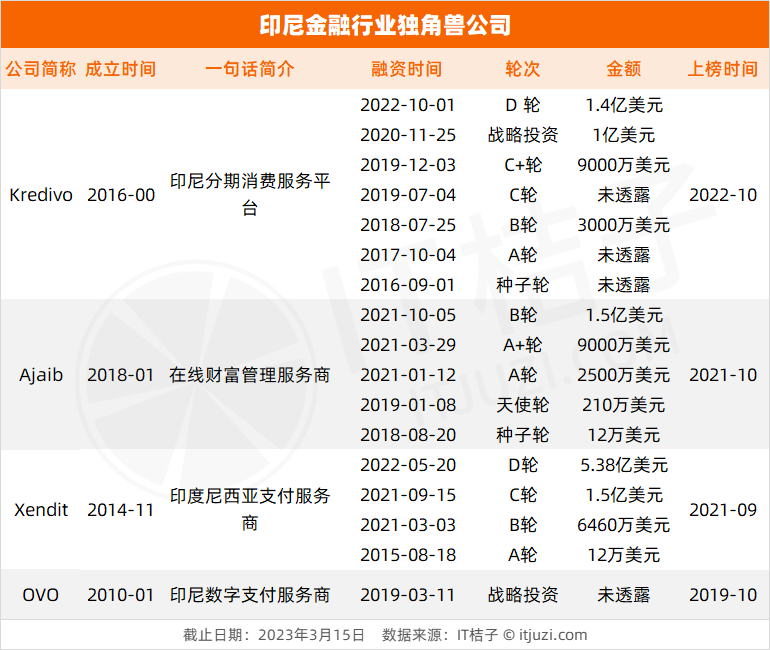Click funding date 2019-07-04

pos(408,195)
